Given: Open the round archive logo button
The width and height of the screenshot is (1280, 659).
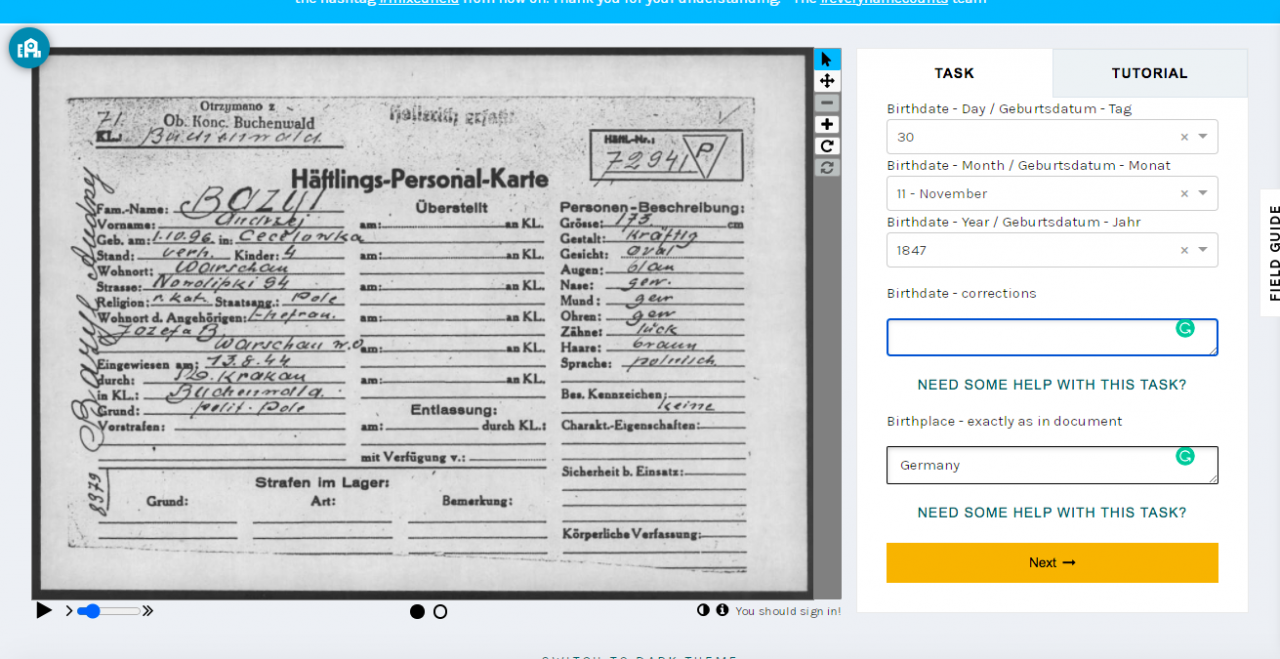Looking at the screenshot, I should point(29,48).
